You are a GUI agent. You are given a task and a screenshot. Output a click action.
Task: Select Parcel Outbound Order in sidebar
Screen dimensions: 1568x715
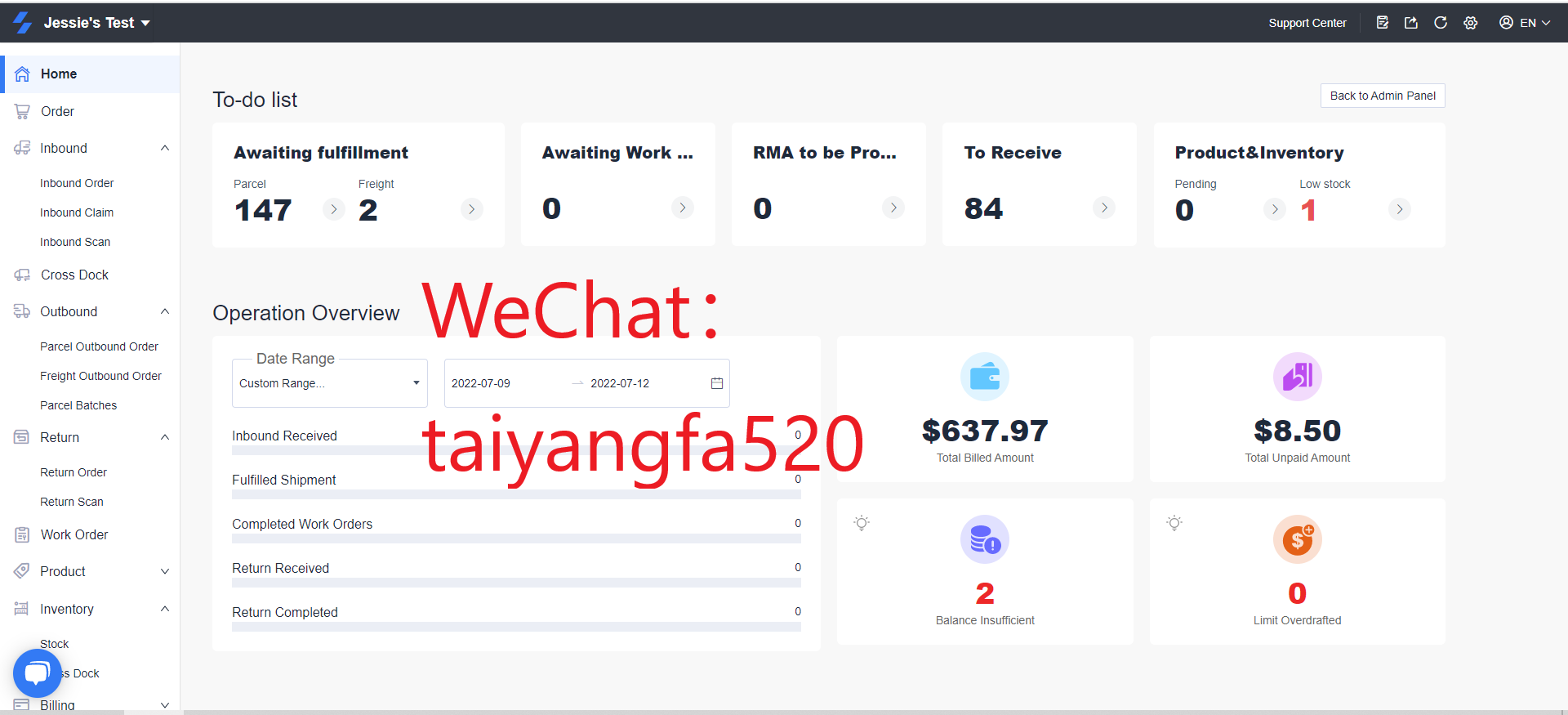click(99, 346)
